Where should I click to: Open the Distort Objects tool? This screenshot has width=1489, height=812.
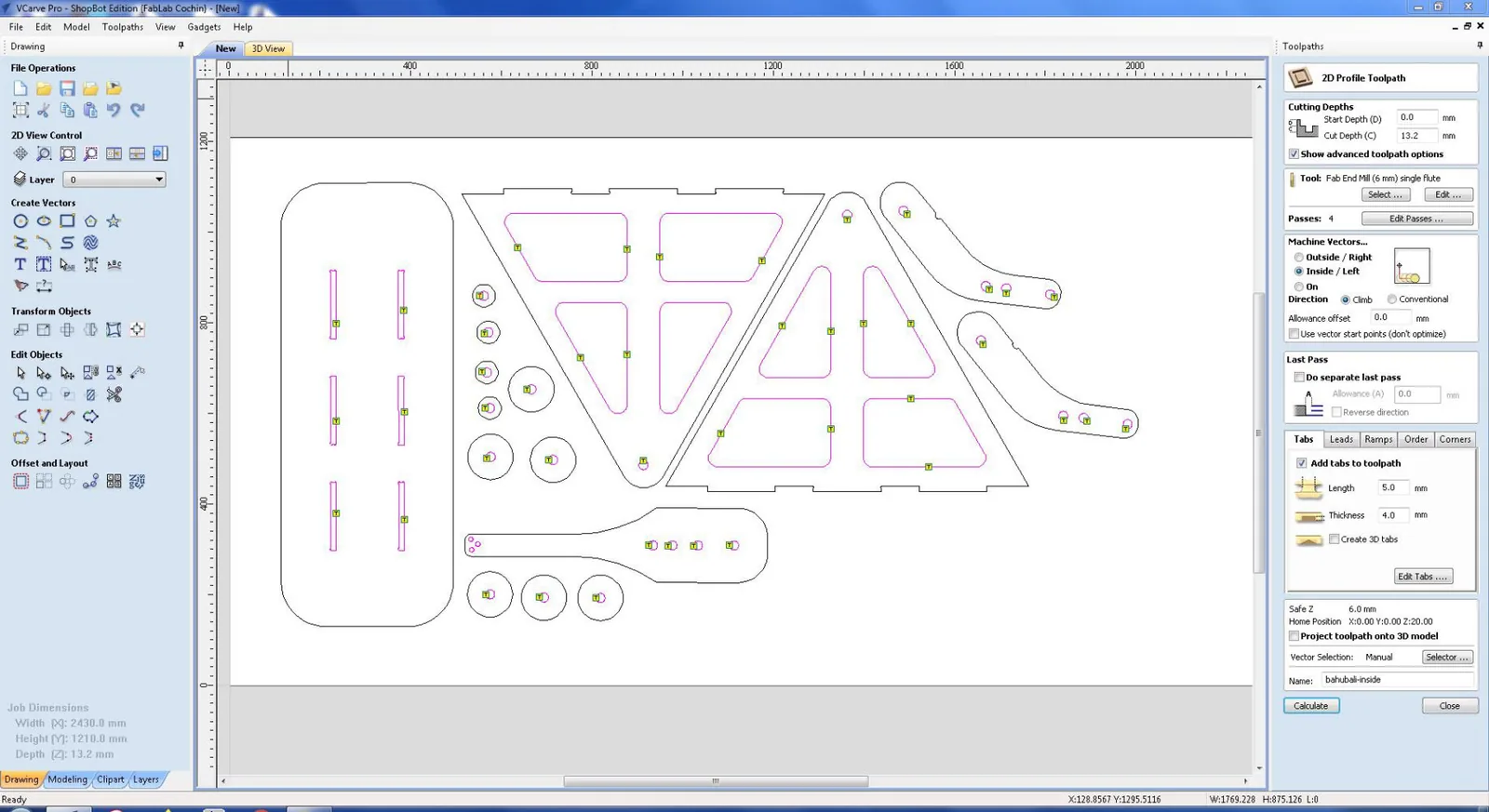[x=114, y=329]
